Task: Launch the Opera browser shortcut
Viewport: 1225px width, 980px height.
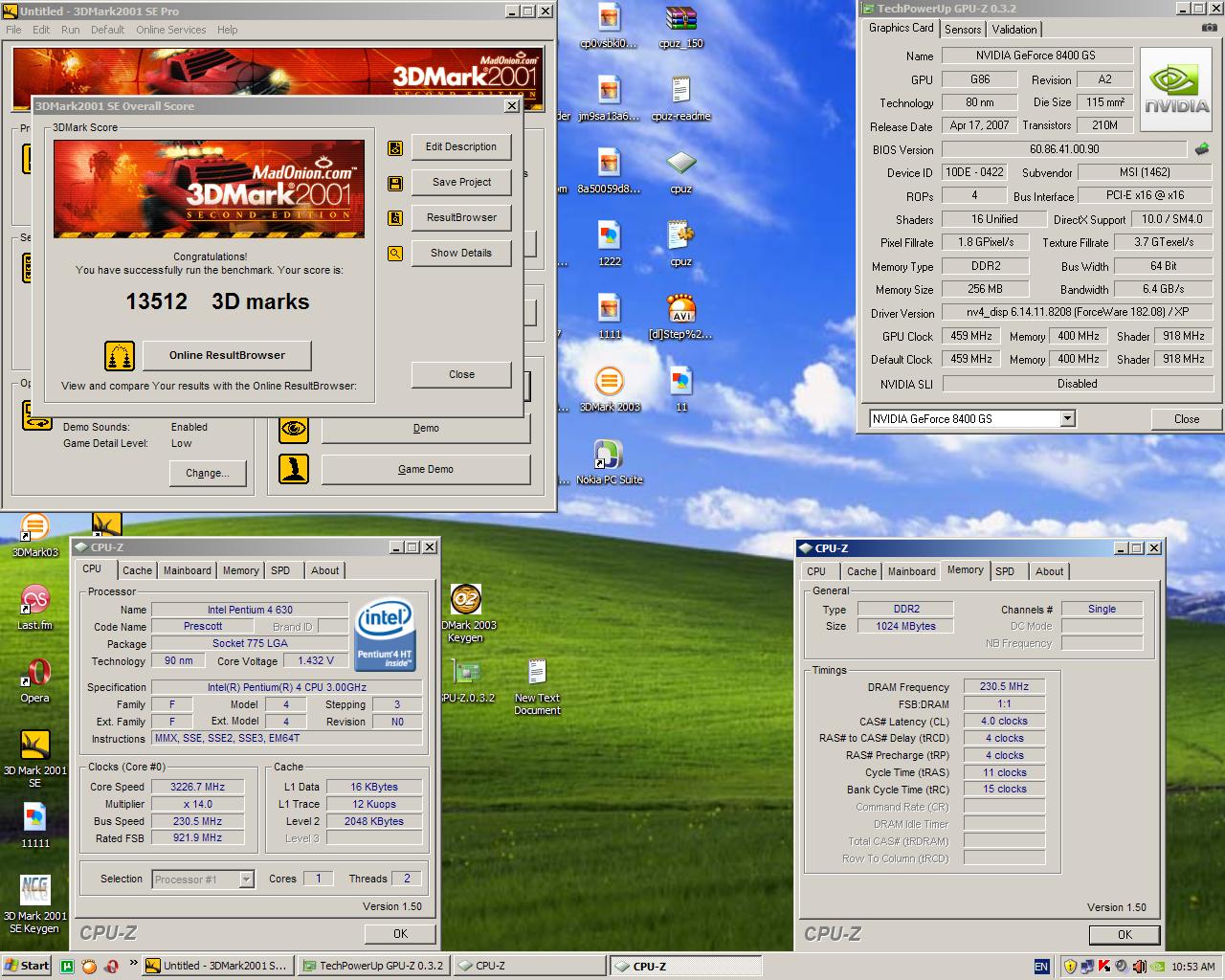Action: (35, 679)
